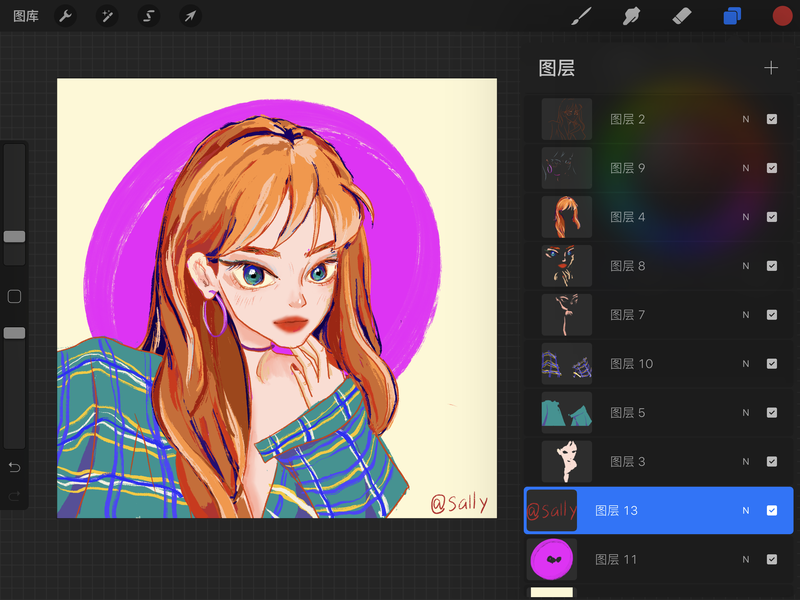Open blend mode N for 图层 13
Image resolution: width=800 pixels, height=600 pixels.
tap(746, 511)
